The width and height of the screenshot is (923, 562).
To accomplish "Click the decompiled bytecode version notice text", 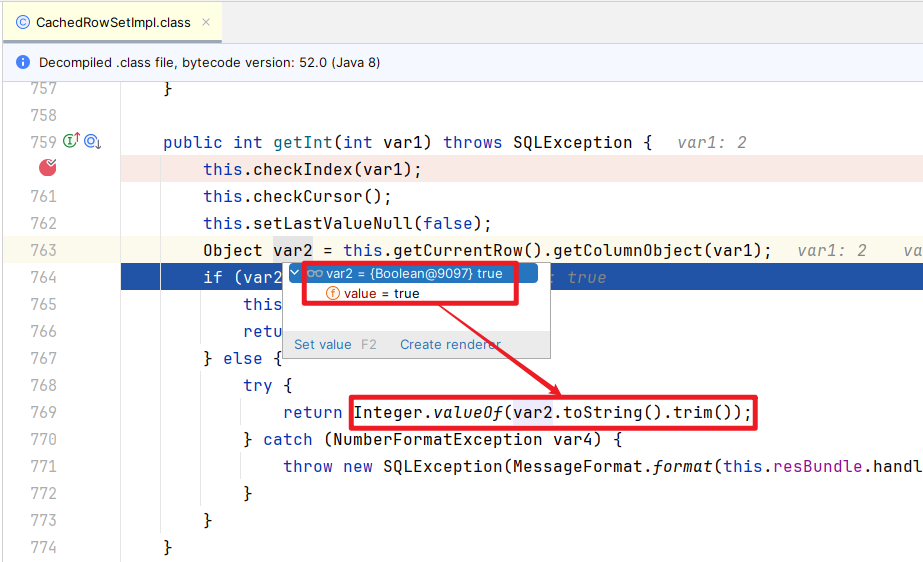I will coord(210,62).
